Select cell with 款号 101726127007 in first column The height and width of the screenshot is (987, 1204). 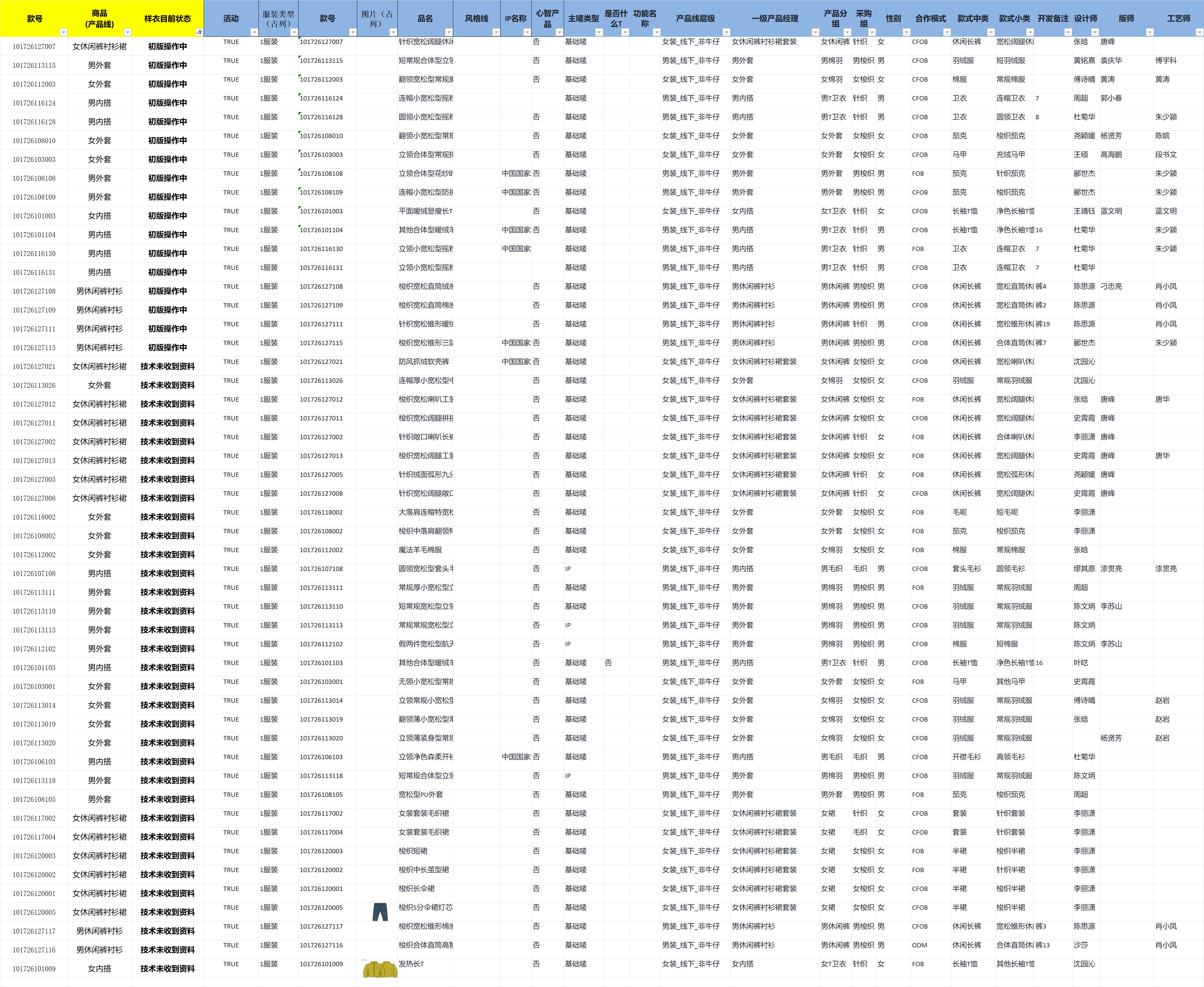[x=34, y=46]
